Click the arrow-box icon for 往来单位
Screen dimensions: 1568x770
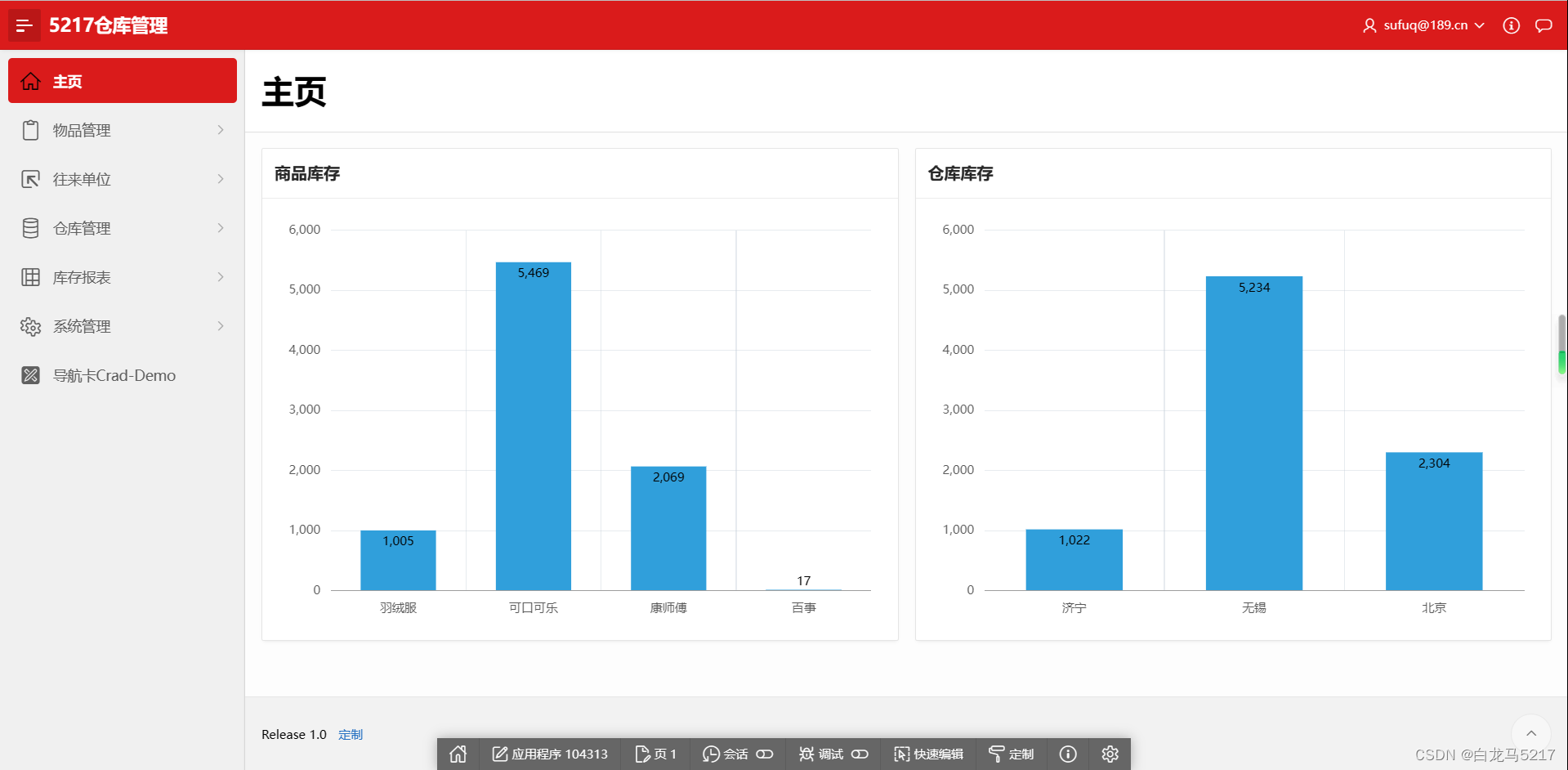(30, 179)
